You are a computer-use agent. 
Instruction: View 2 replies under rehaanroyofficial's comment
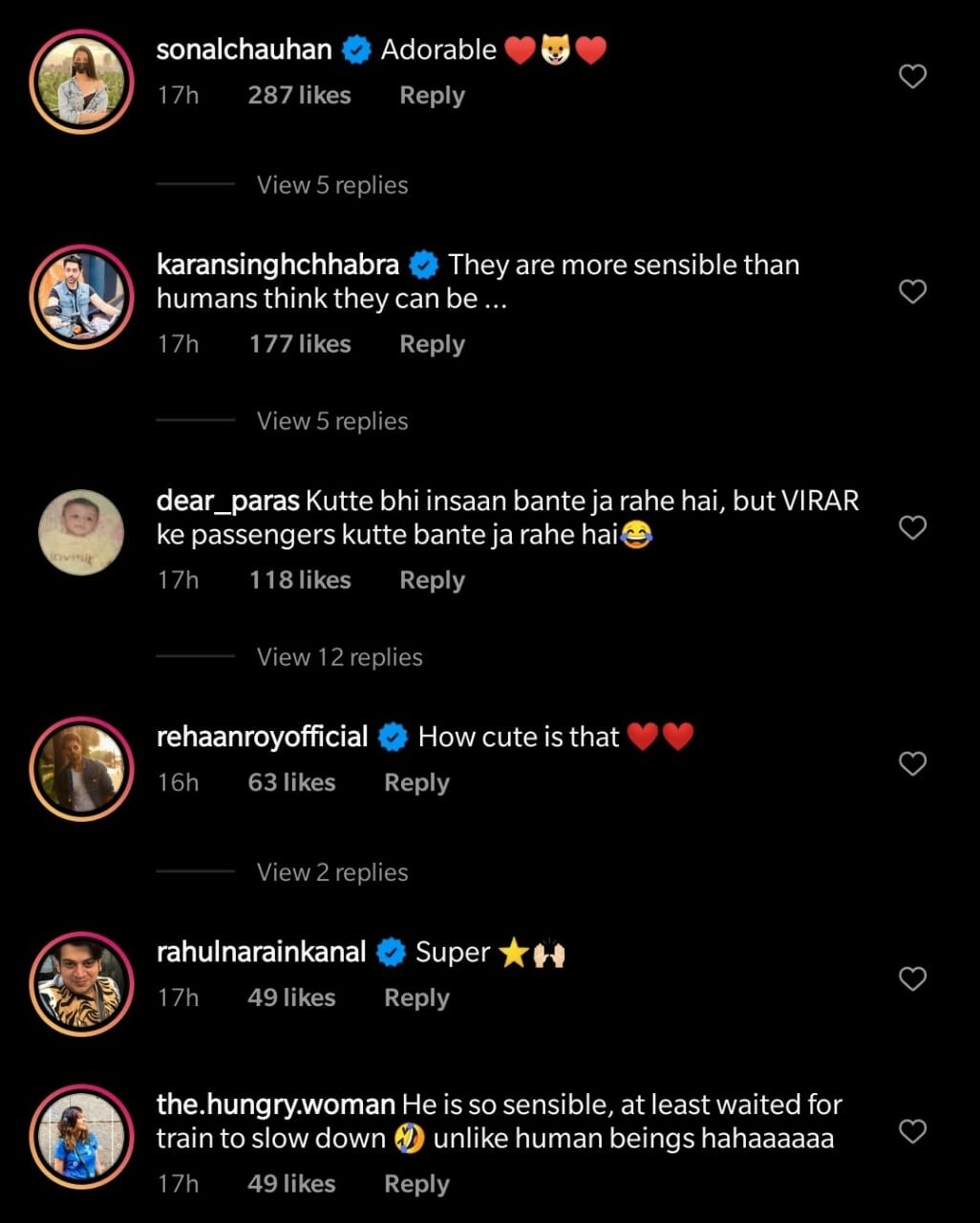tap(331, 871)
